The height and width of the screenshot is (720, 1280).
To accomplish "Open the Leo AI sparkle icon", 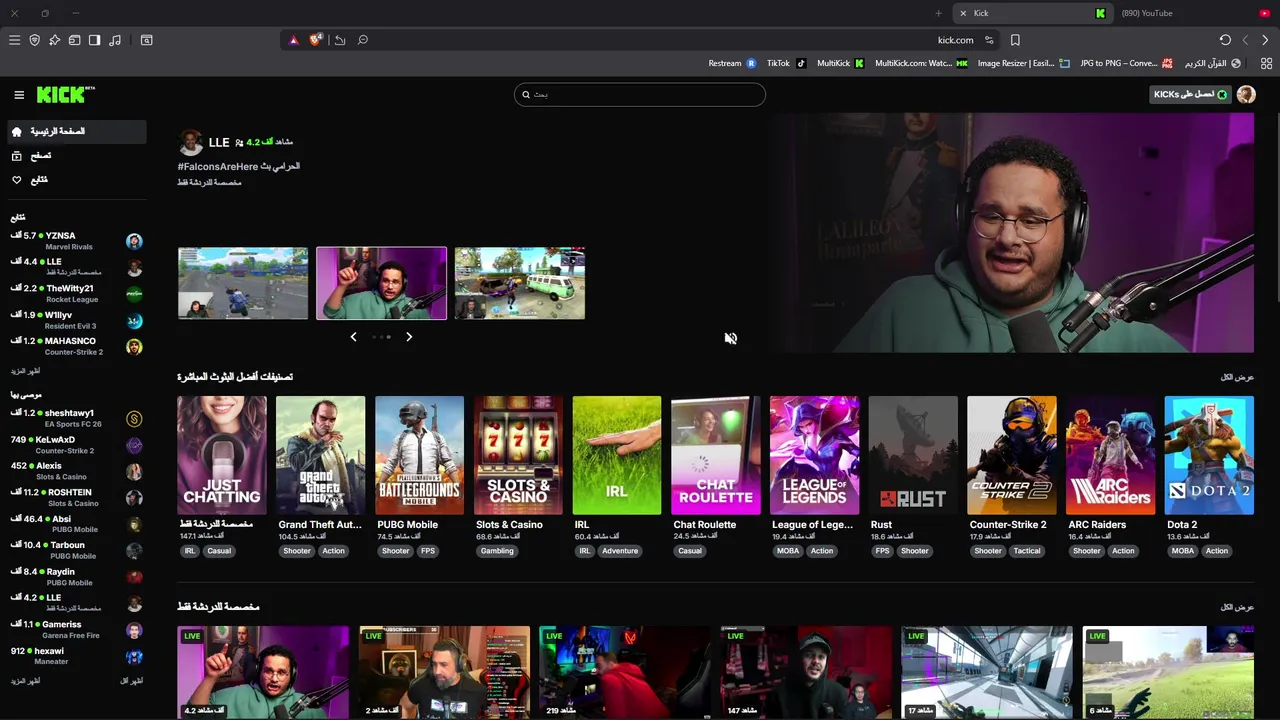I will 54,40.
